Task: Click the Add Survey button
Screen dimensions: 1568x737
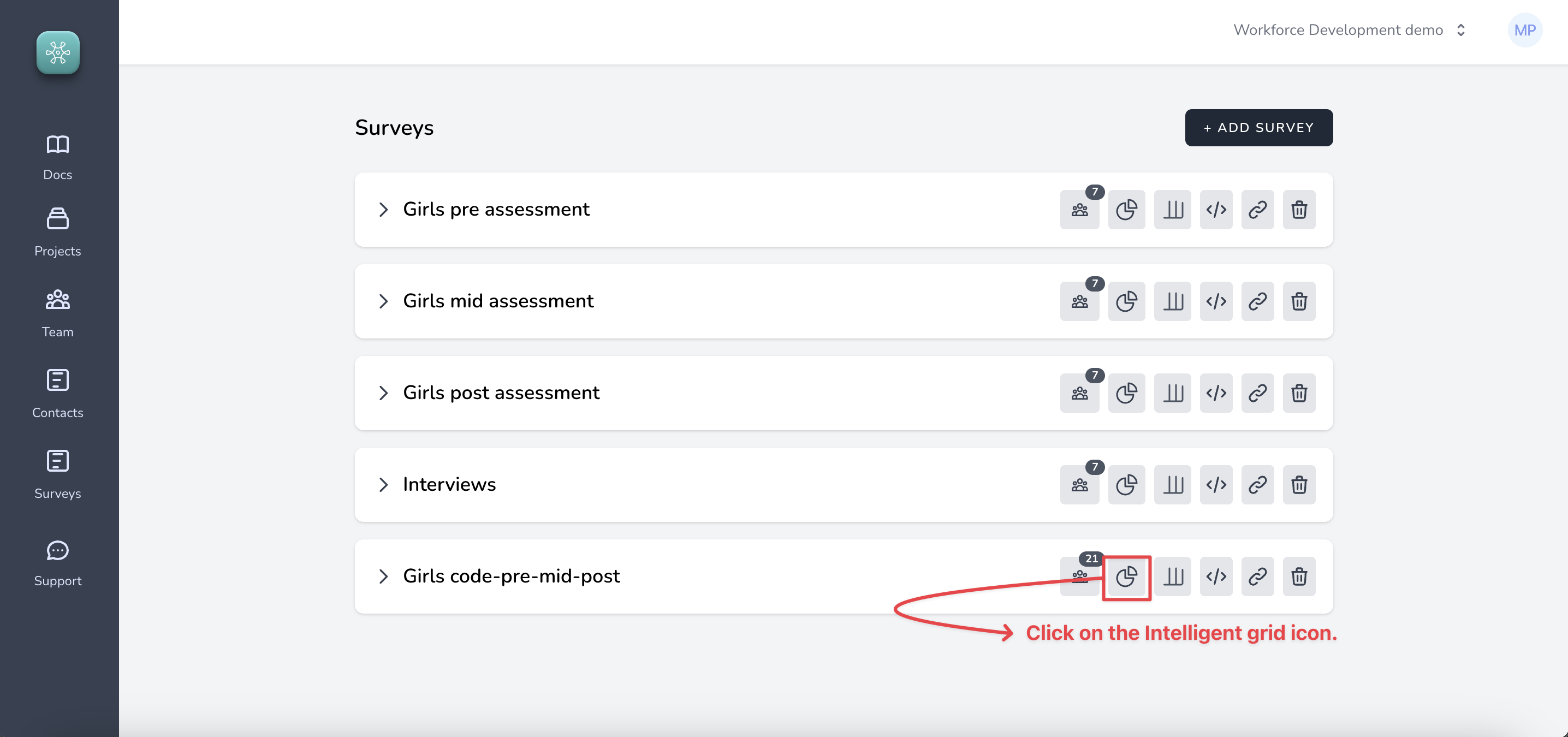Action: pyautogui.click(x=1258, y=128)
